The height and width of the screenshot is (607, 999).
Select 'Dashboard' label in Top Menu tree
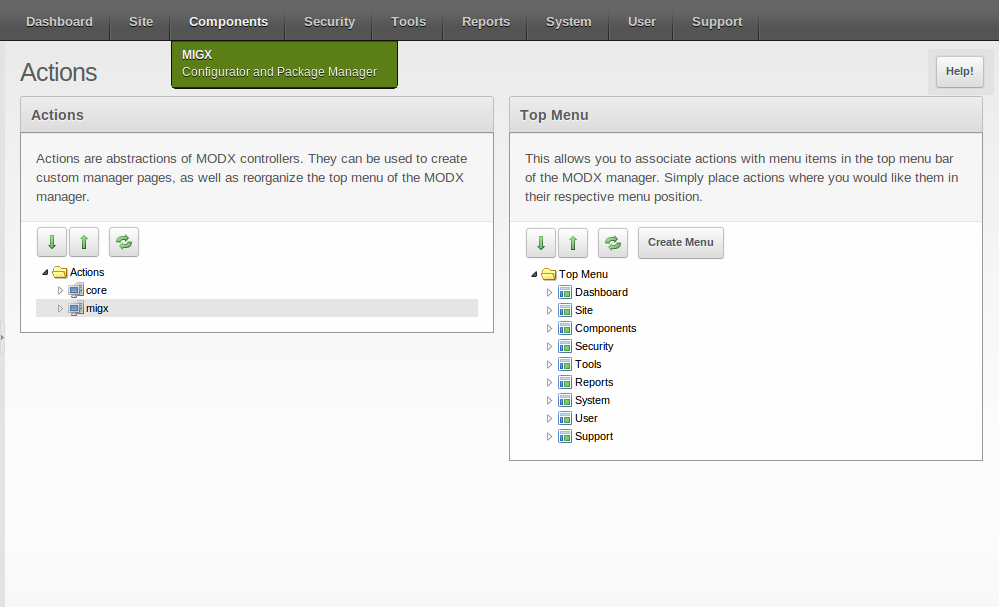click(601, 292)
